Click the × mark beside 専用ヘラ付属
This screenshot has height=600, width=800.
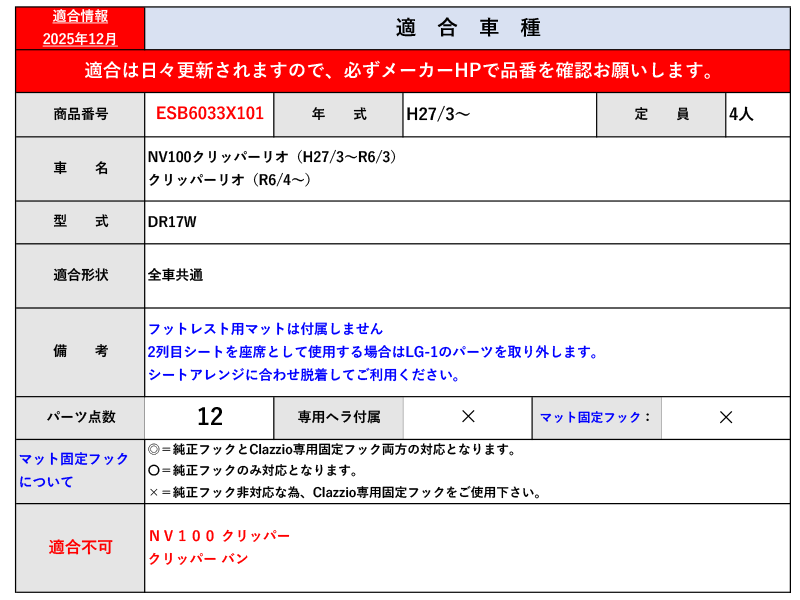click(467, 417)
